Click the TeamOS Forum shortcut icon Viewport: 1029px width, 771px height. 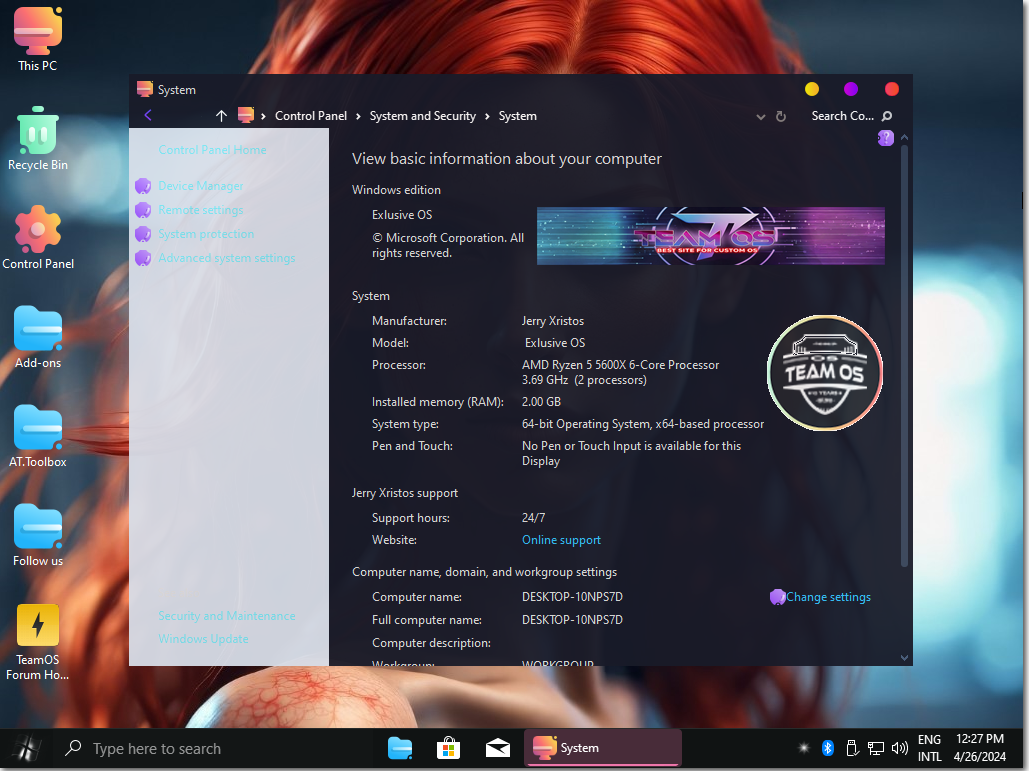(38, 626)
